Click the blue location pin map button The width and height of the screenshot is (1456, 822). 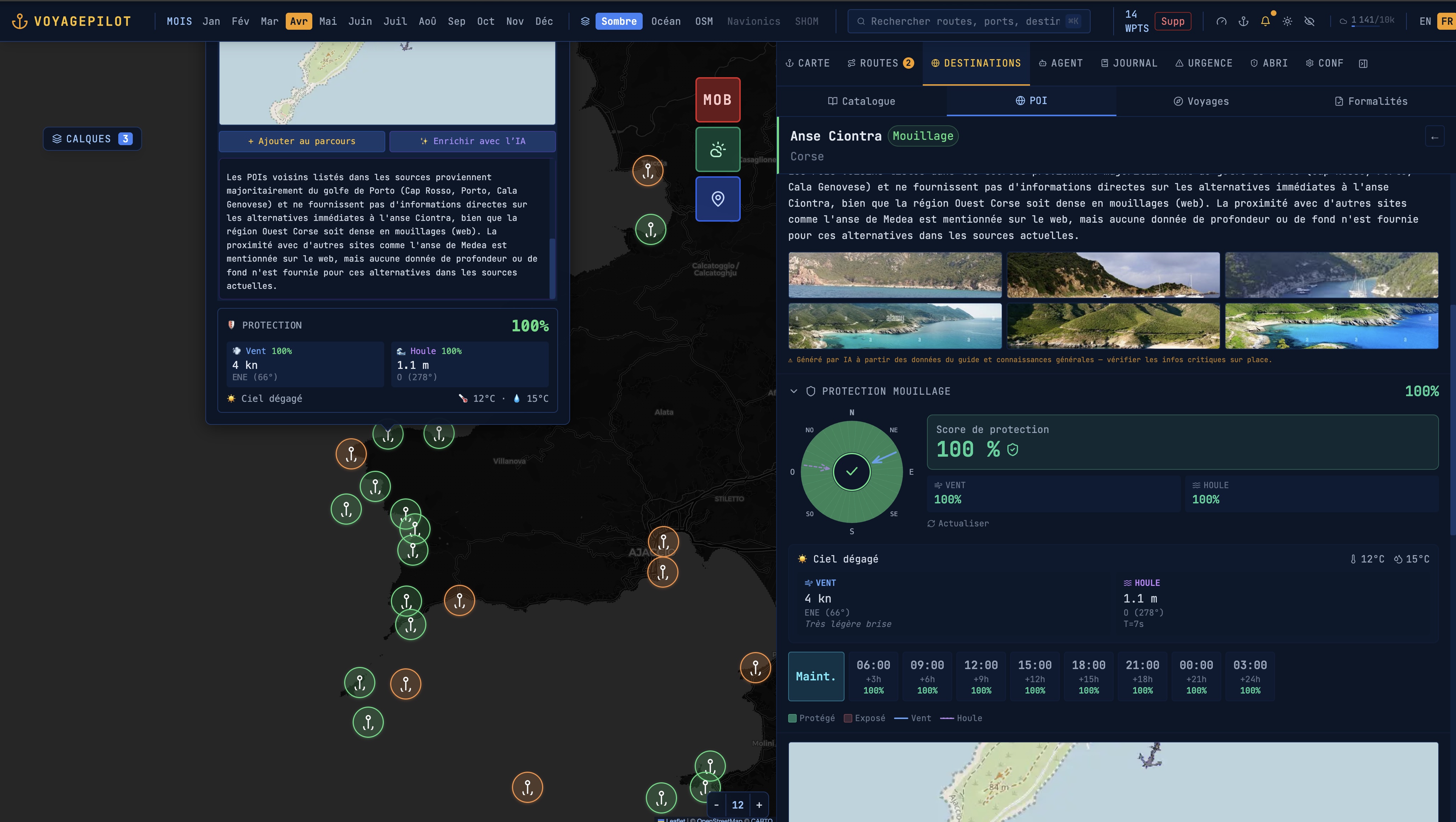[x=717, y=199]
